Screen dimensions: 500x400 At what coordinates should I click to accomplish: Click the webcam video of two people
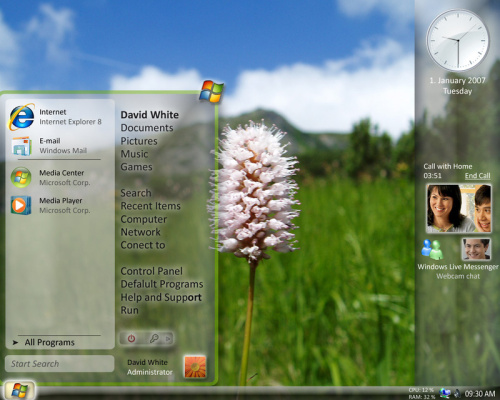coord(459,208)
